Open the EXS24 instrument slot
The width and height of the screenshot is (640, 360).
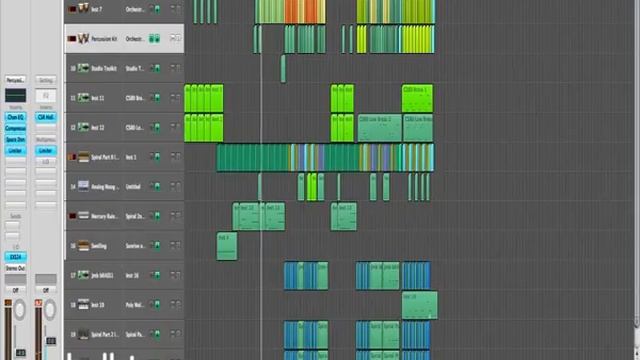click(x=16, y=257)
